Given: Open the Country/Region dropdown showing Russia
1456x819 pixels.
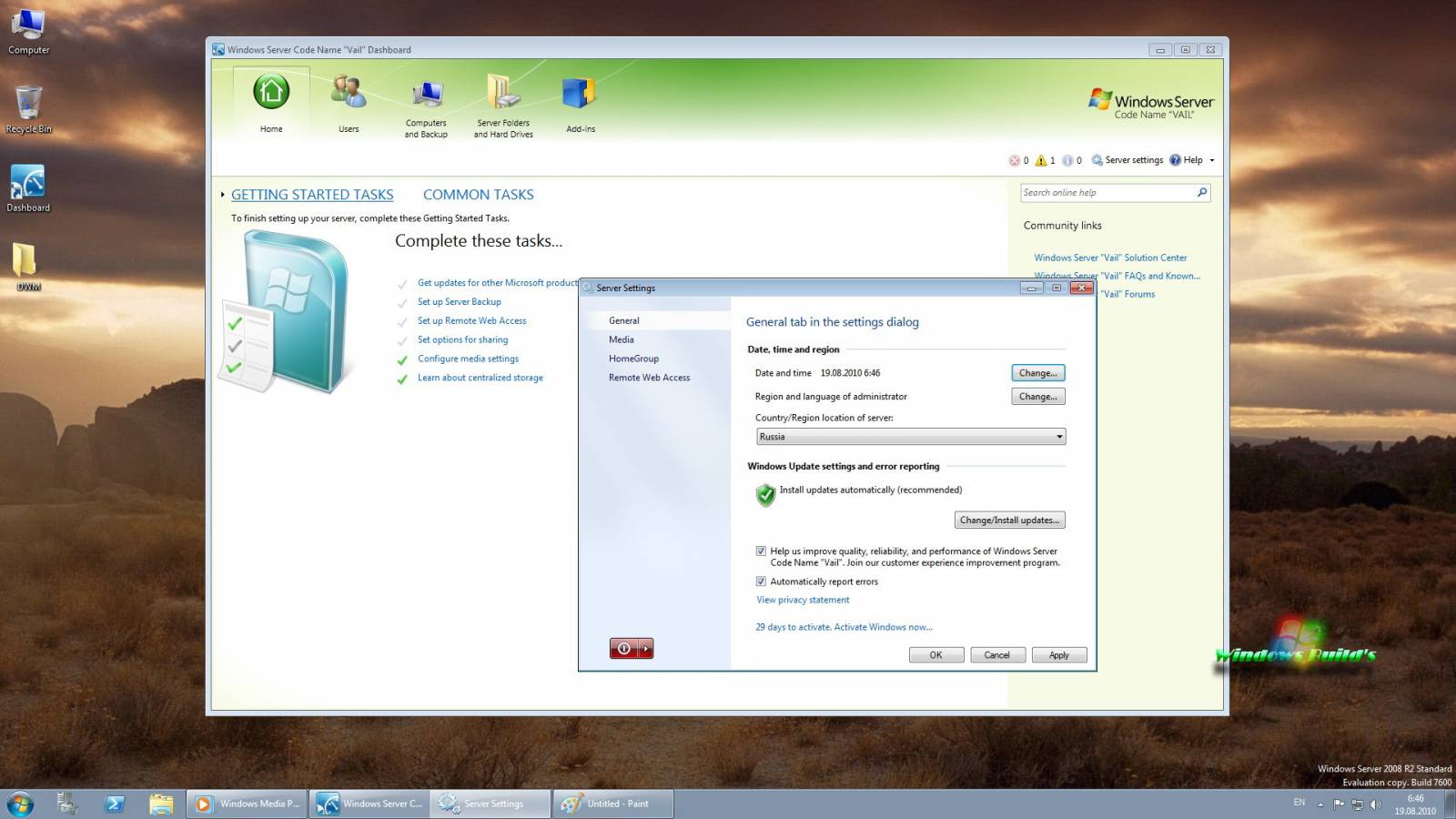Looking at the screenshot, I should (x=911, y=437).
